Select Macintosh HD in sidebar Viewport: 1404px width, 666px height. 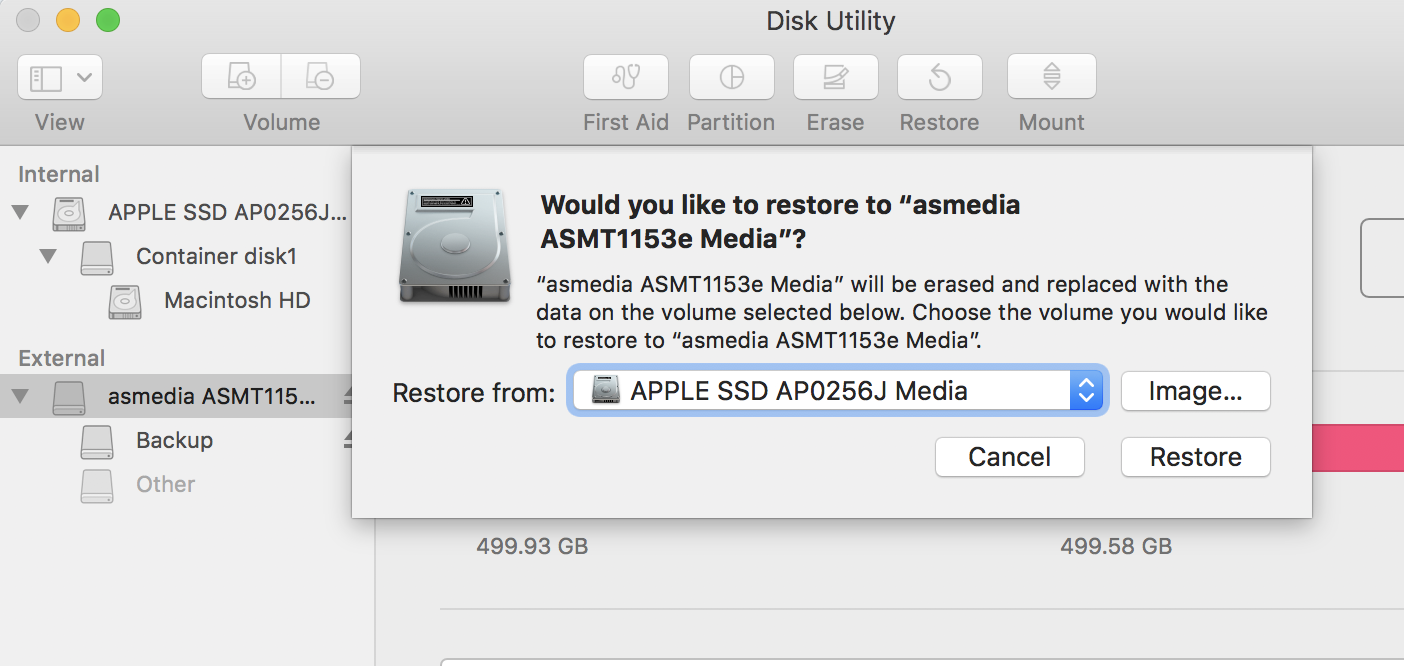[x=237, y=300]
